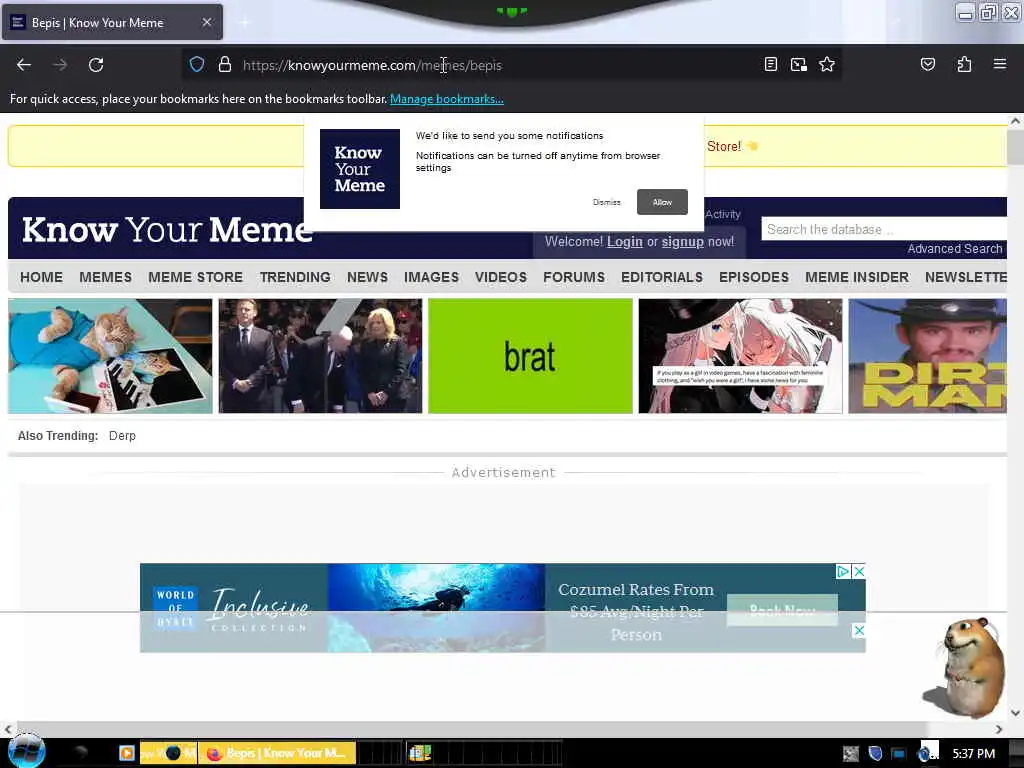Image resolution: width=1024 pixels, height=768 pixels.
Task: Open the IMAGES navigation item
Action: pos(432,278)
